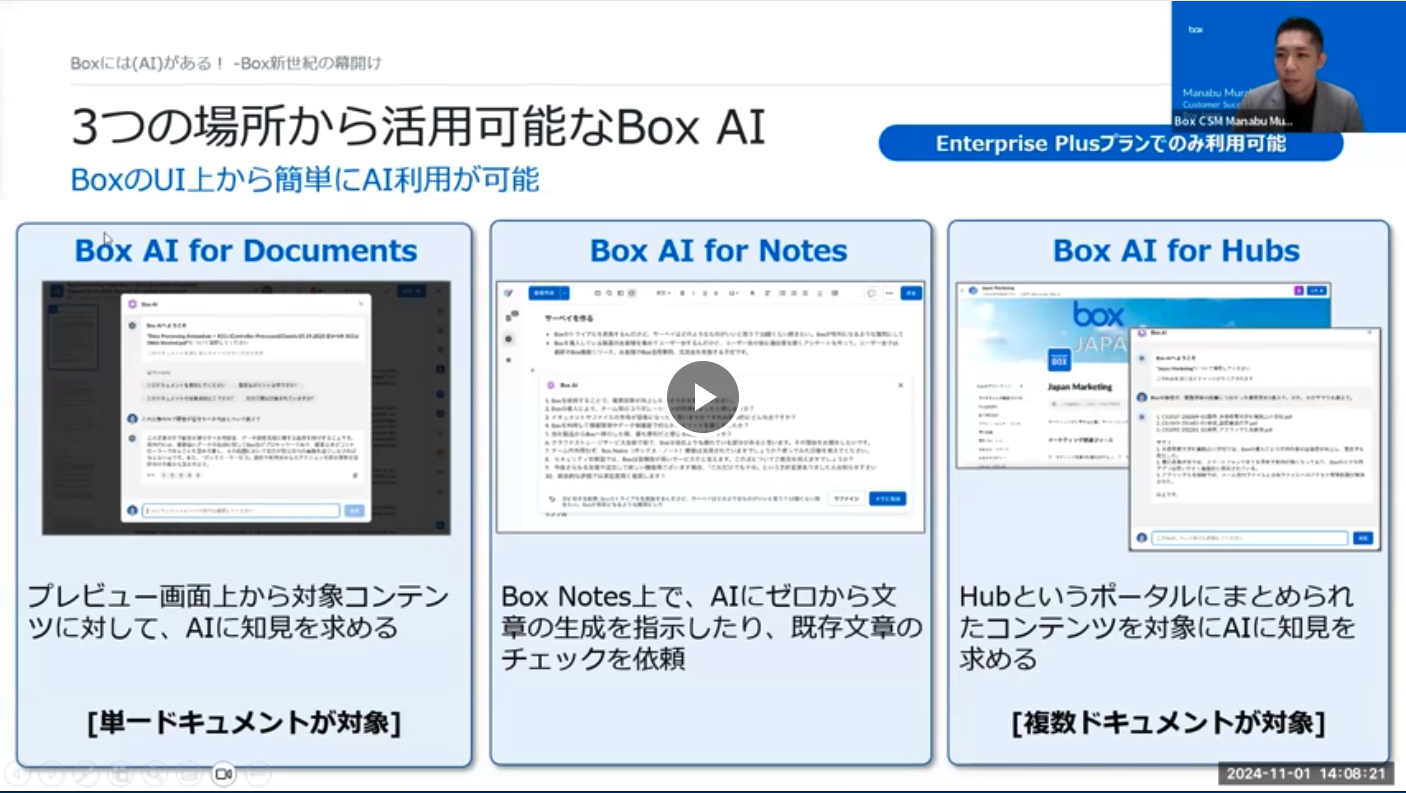Click the Box AI for Hubs heading
Image resolution: width=1406 pixels, height=793 pixels.
pos(1176,250)
